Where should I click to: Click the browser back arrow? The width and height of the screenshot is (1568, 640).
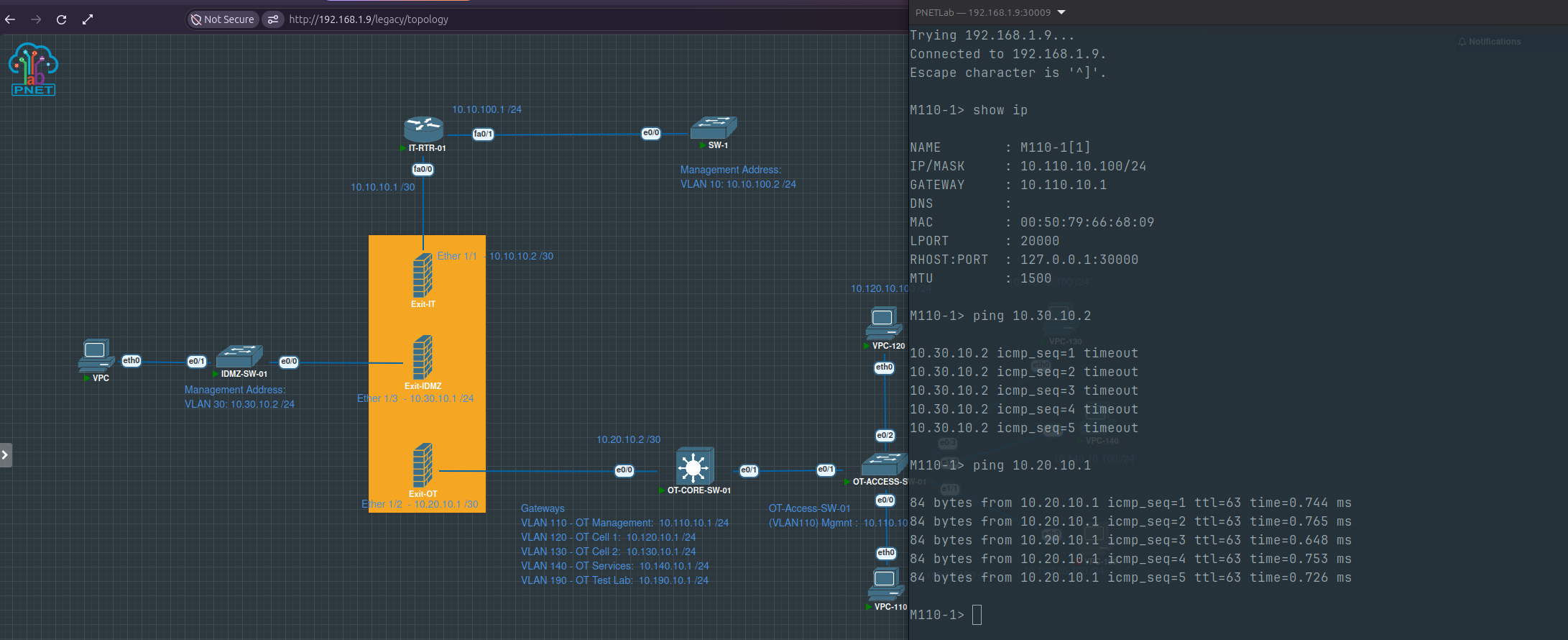(x=10, y=19)
